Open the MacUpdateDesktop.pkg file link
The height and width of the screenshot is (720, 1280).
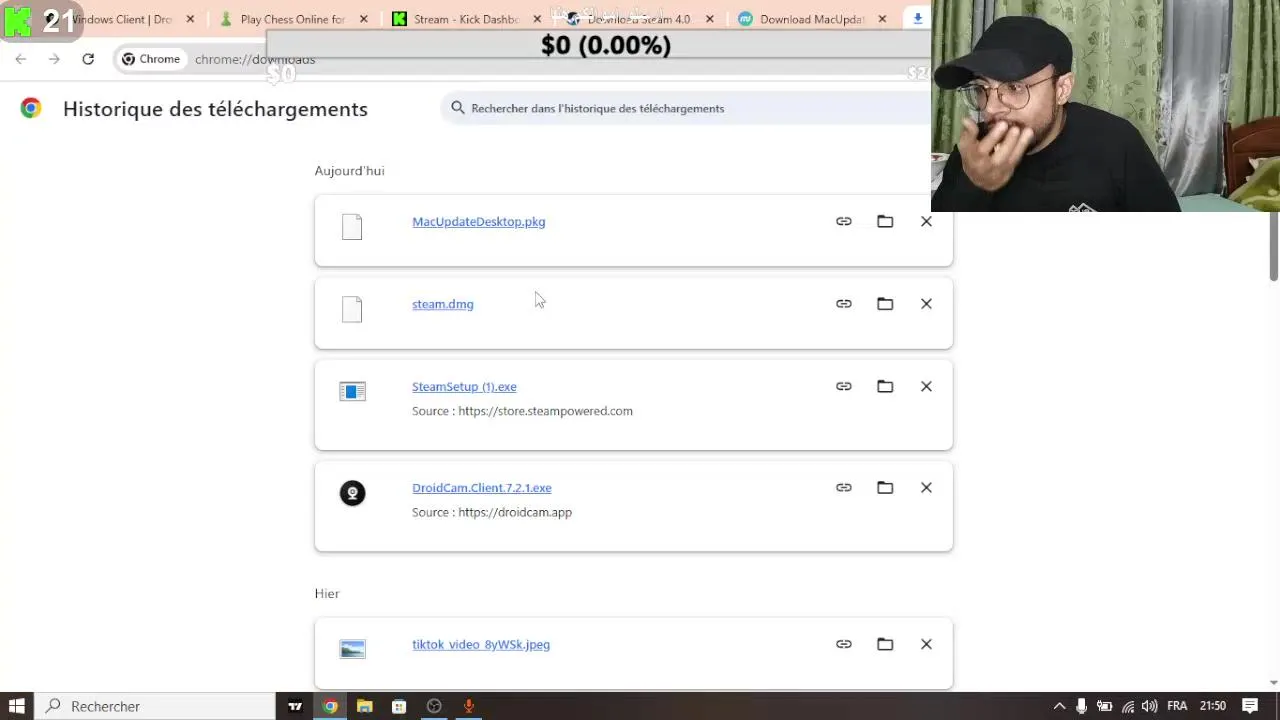478,222
